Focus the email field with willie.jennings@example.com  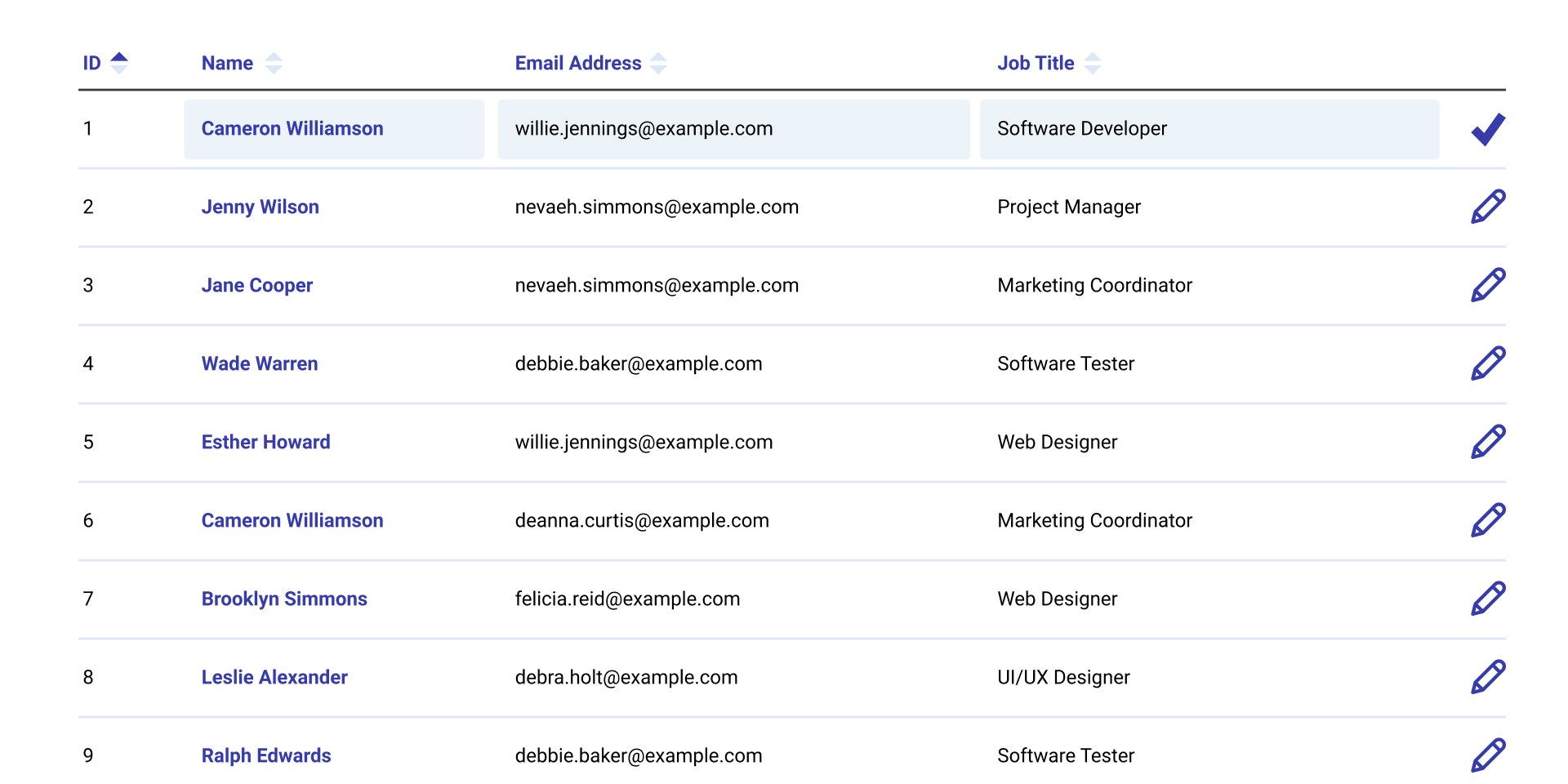[733, 129]
